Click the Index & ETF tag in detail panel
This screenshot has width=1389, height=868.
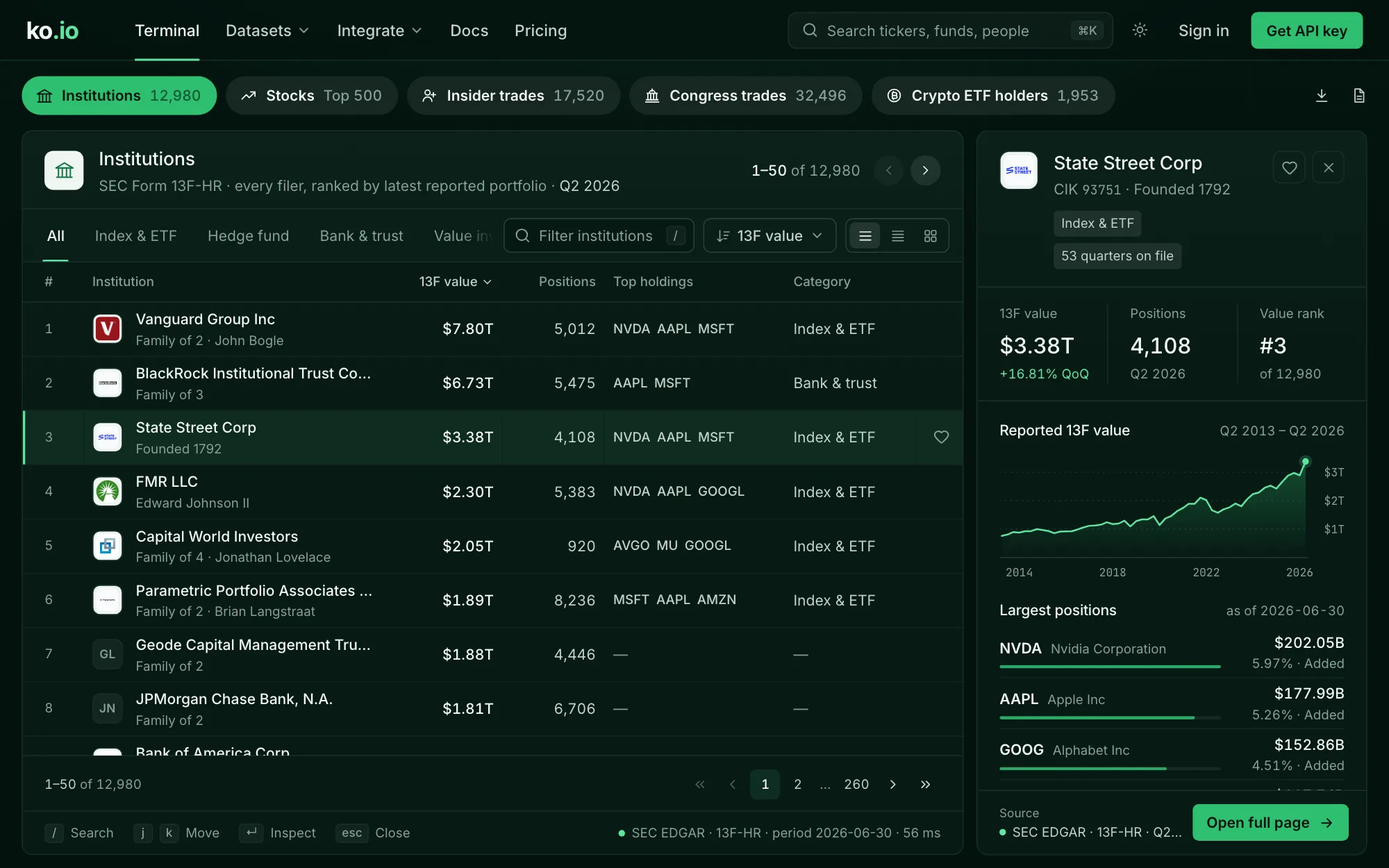1097,224
